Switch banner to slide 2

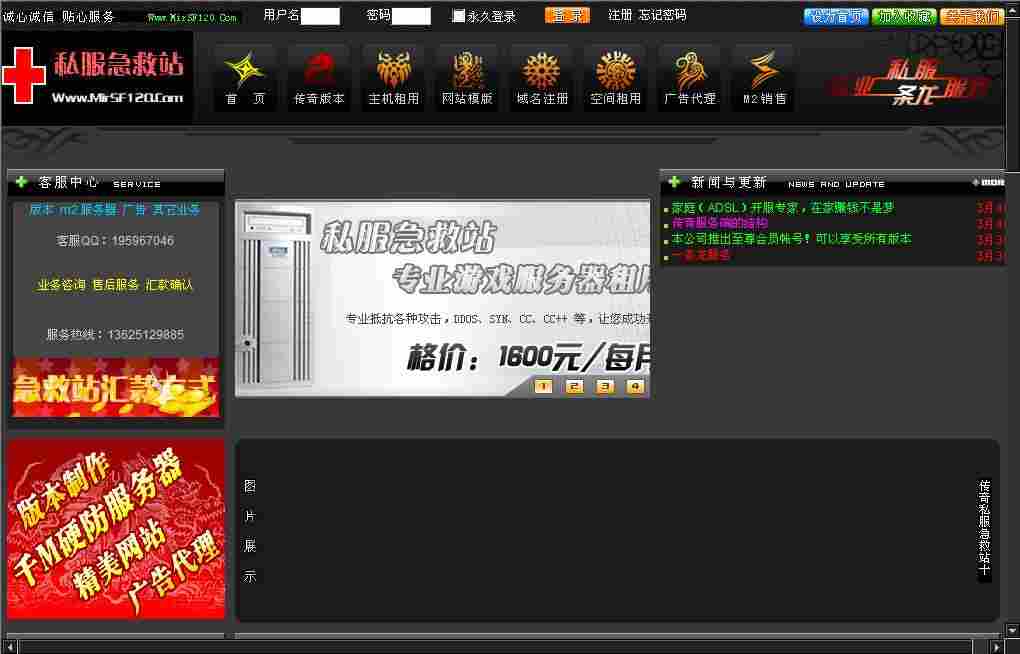[574, 386]
